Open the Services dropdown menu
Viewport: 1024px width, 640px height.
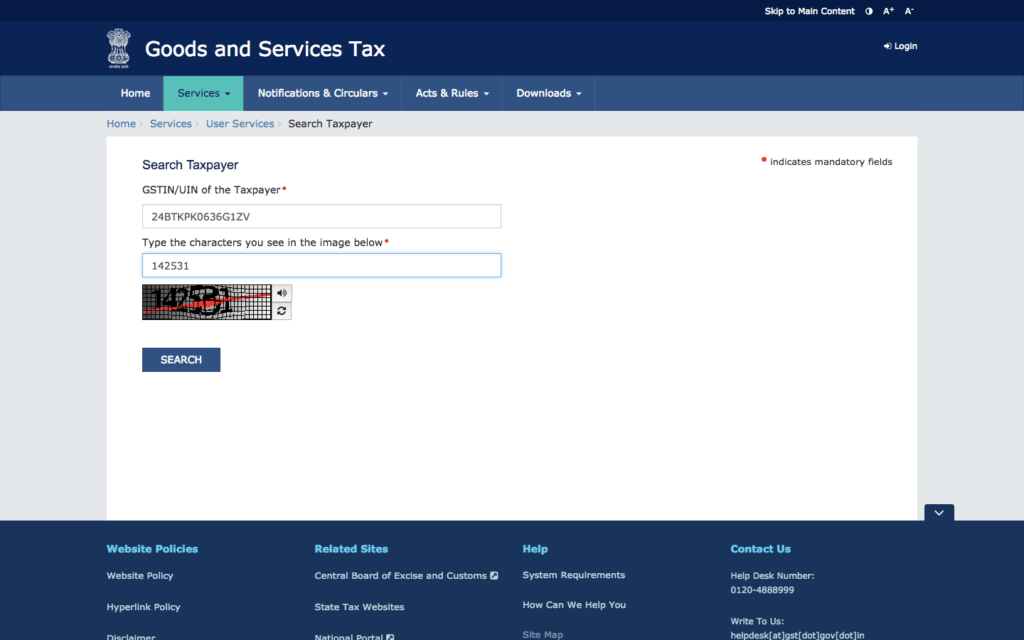coord(203,93)
